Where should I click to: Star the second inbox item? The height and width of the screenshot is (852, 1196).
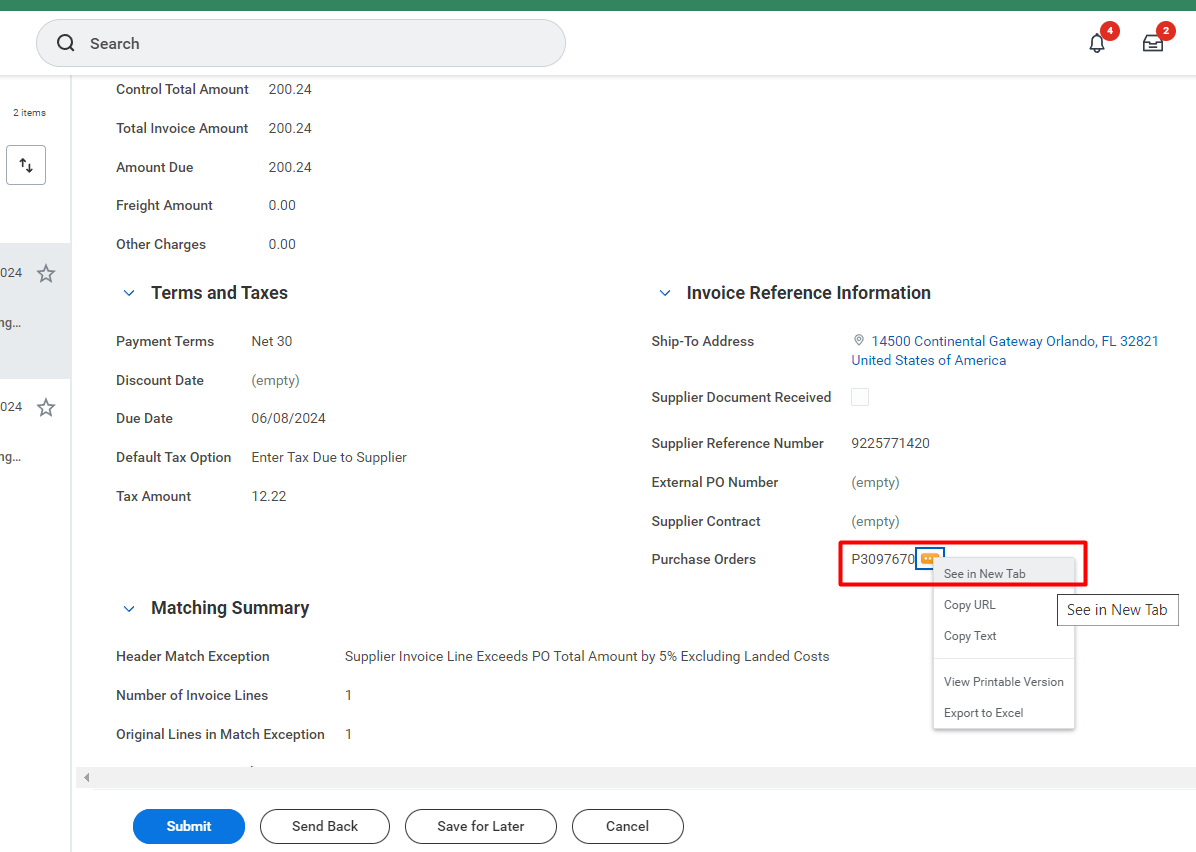[x=46, y=407]
